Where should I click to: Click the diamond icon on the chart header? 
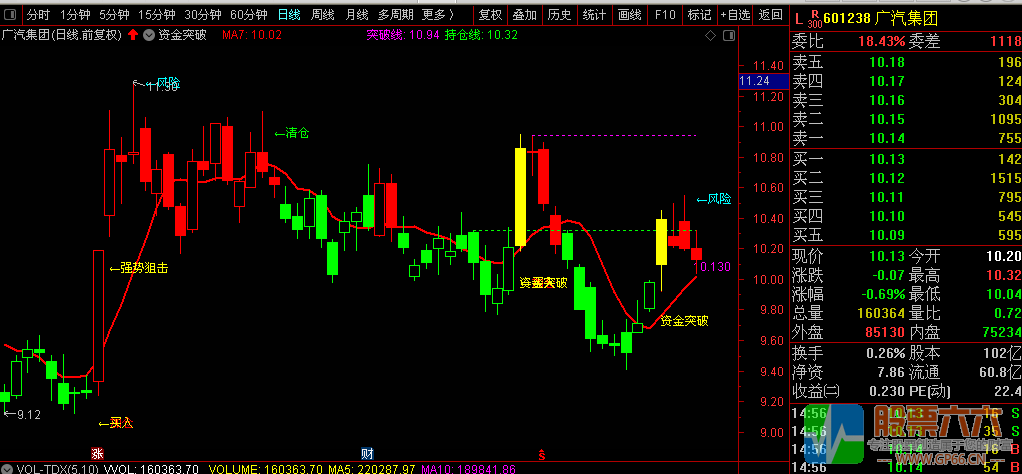tap(710, 35)
